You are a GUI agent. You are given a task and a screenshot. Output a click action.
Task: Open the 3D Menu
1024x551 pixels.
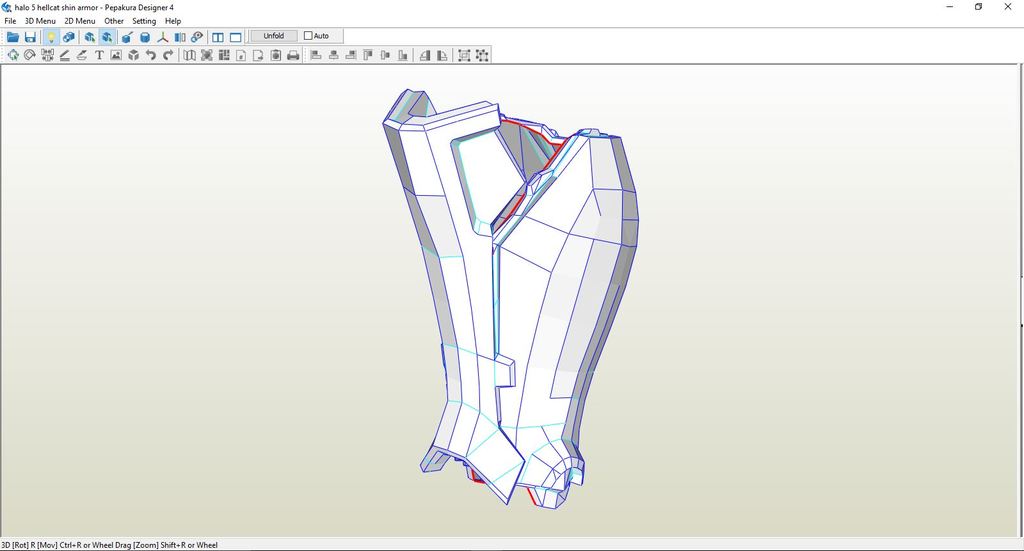point(40,21)
